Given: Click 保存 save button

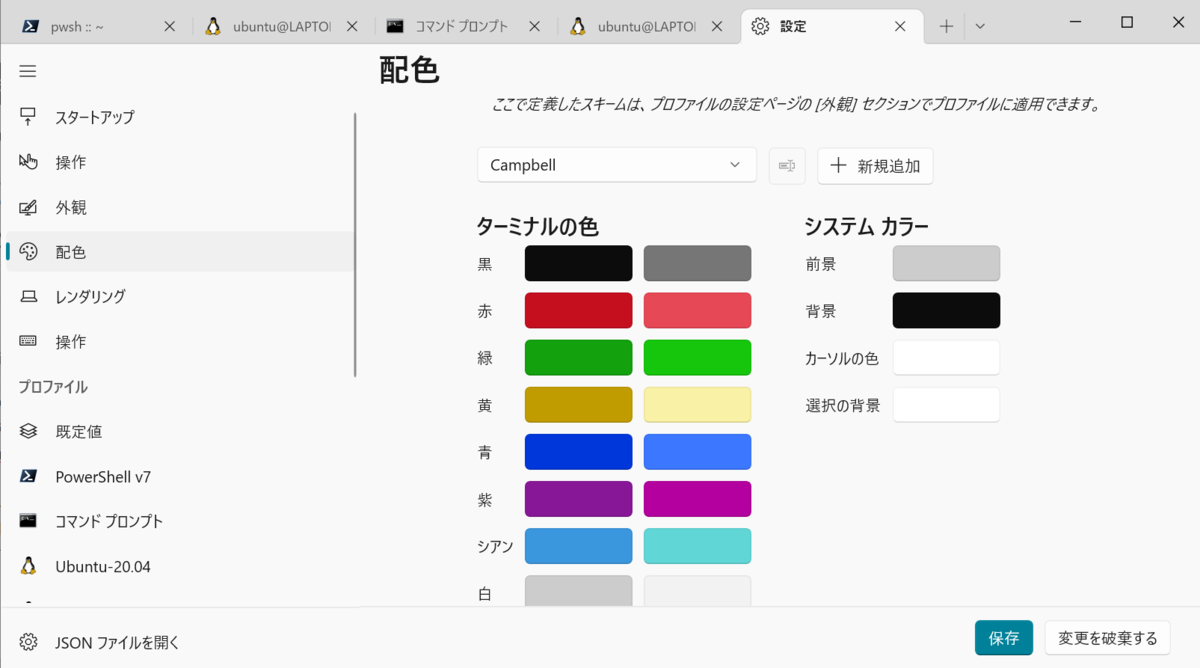Looking at the screenshot, I should pos(1003,638).
